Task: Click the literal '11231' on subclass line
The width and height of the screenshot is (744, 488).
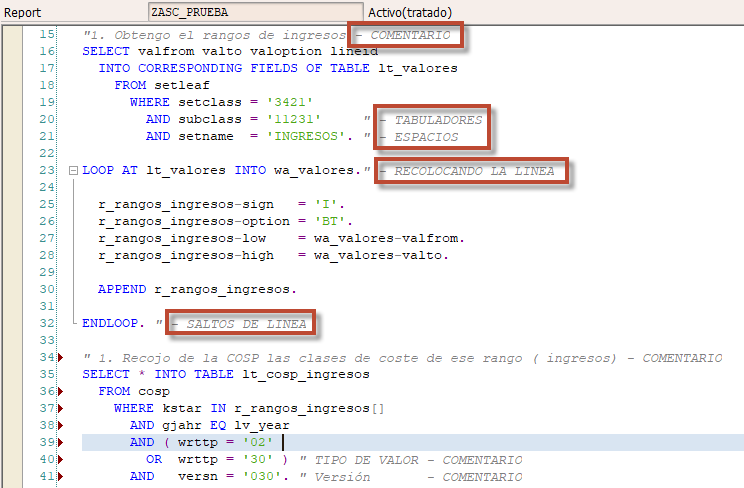Action: pos(293,119)
